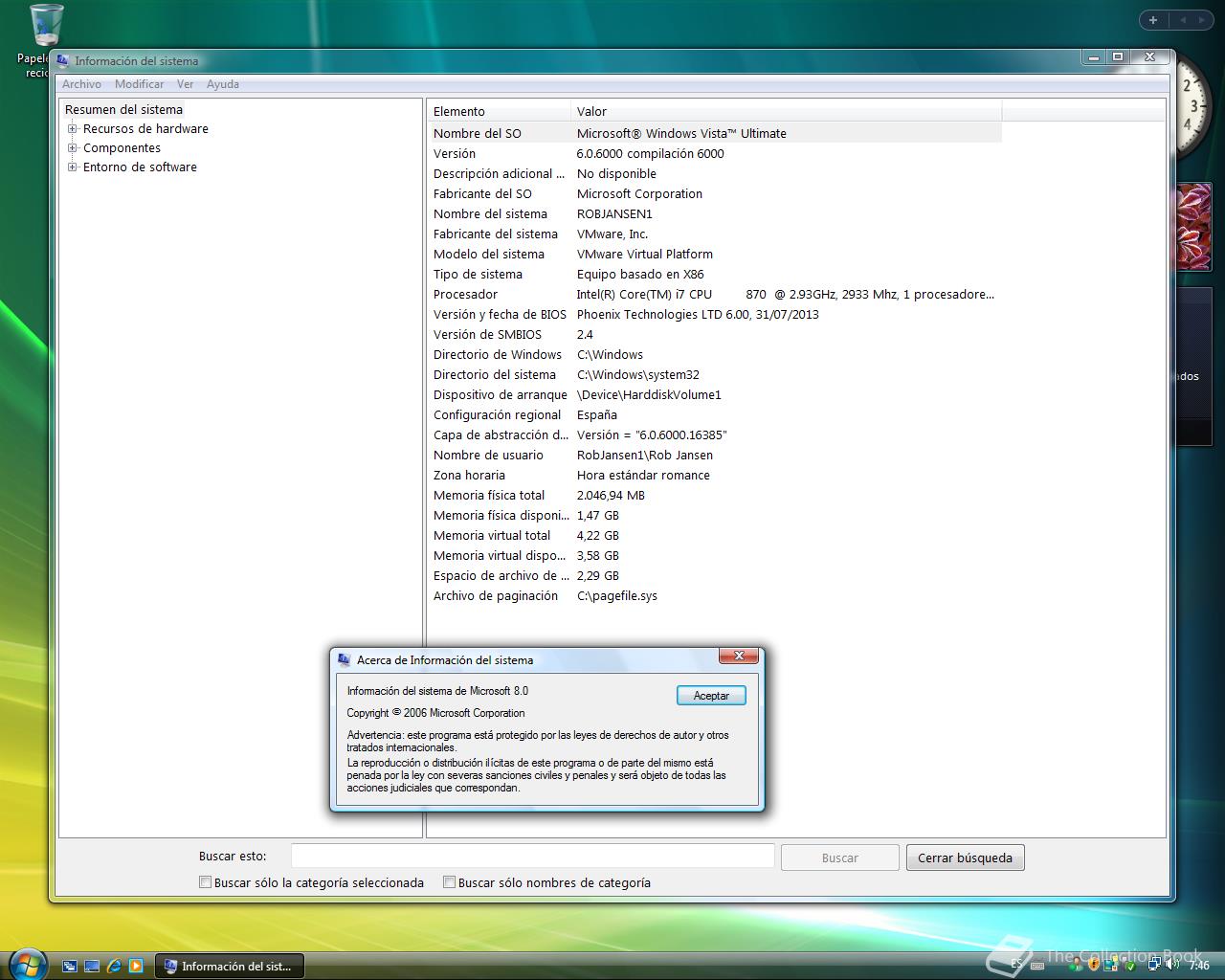Click the Windows Messenger user tray icon
The width and height of the screenshot is (1225, 980).
point(1077,965)
